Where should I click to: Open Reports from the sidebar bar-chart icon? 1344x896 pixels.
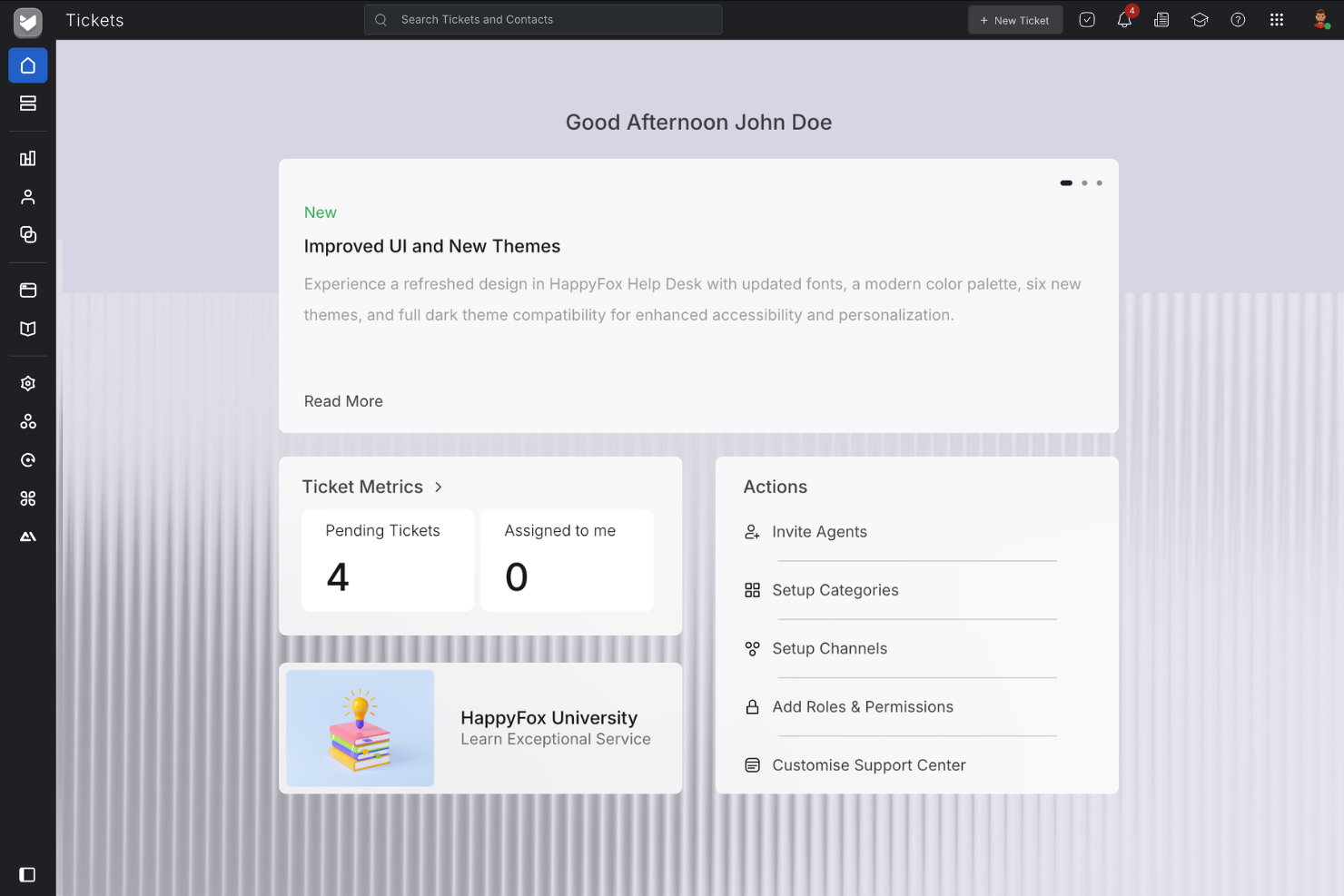27,158
